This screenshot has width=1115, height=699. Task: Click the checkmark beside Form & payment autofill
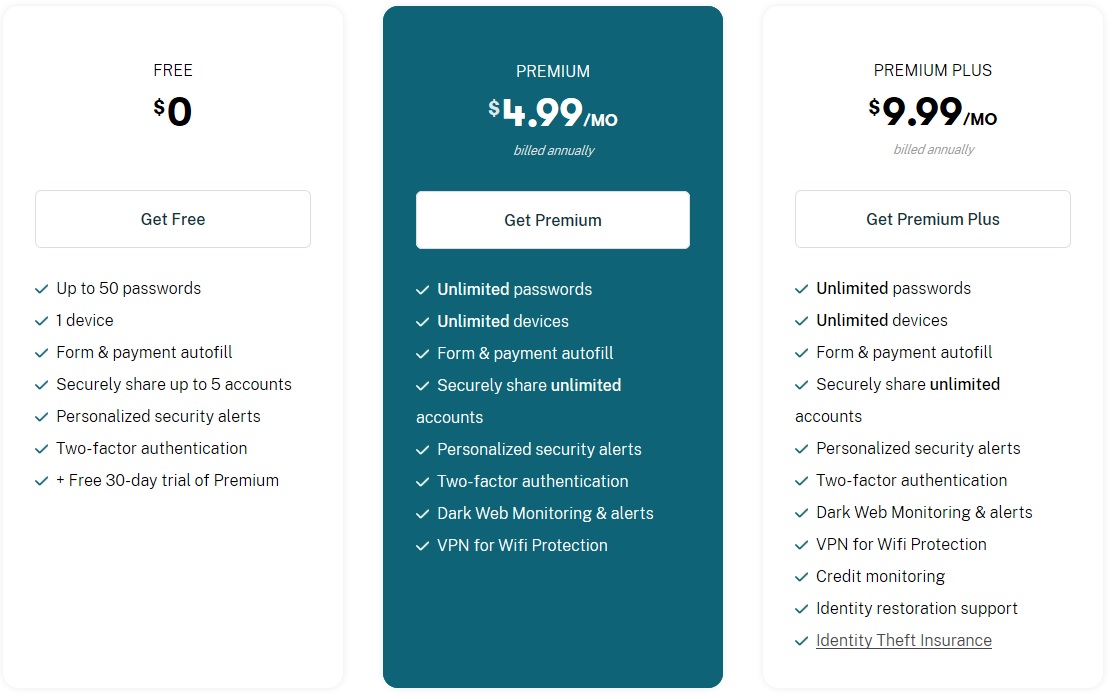click(x=41, y=352)
